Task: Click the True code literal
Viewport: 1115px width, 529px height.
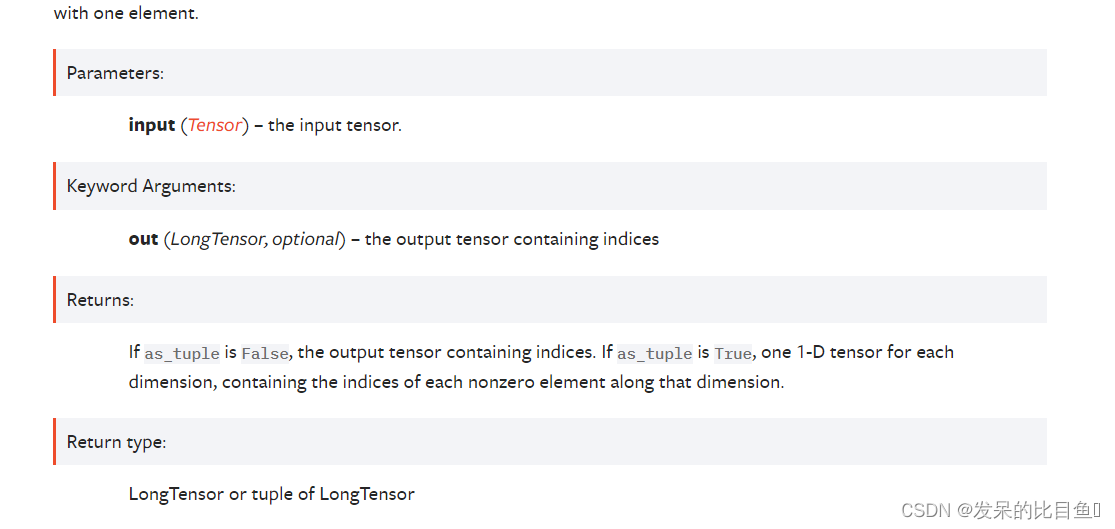Action: 733,353
